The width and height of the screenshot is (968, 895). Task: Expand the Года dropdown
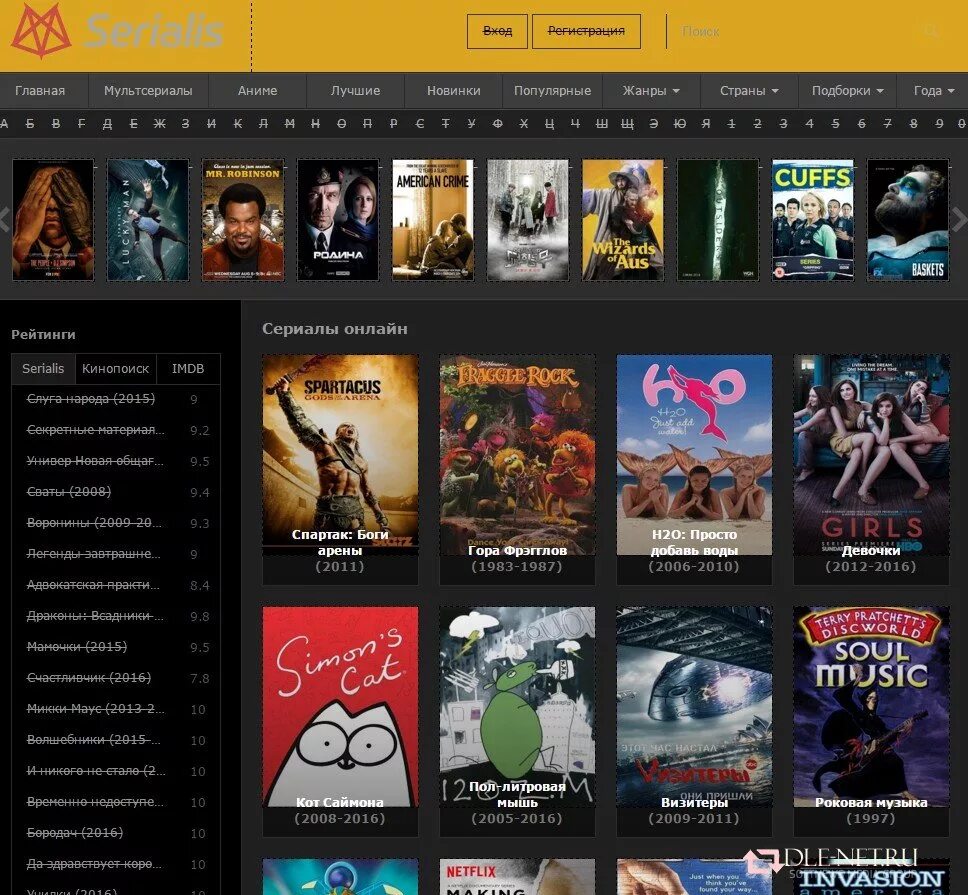(933, 91)
